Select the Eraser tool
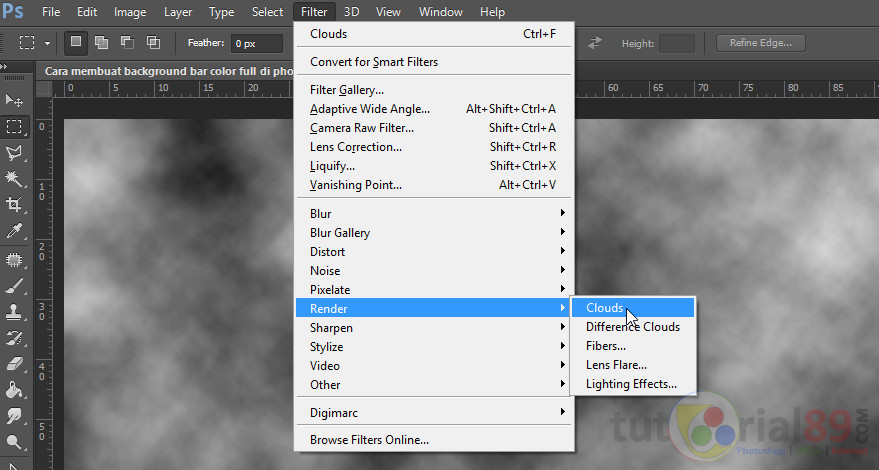 coord(14,364)
